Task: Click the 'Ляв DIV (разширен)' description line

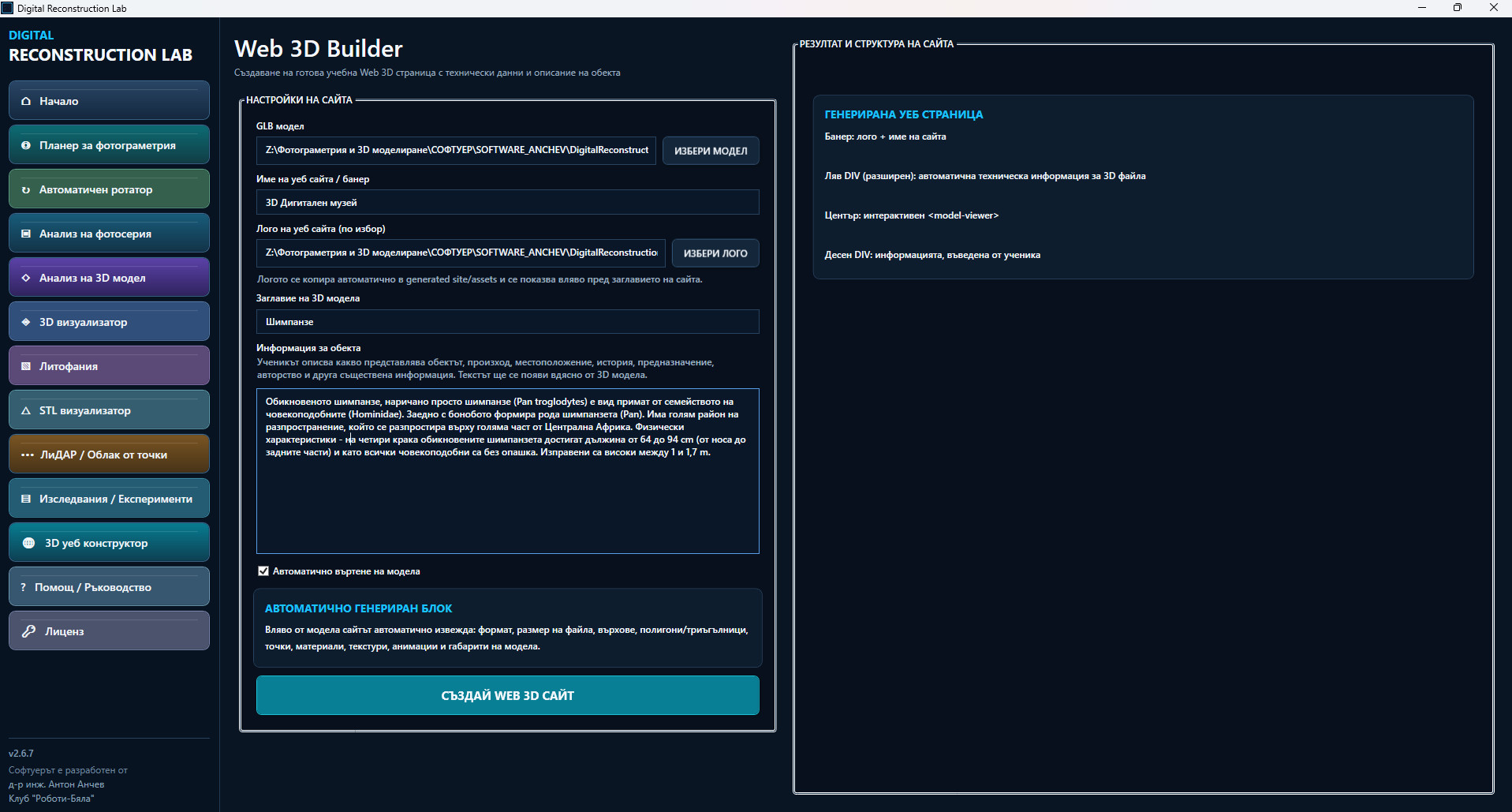Action: point(985,176)
